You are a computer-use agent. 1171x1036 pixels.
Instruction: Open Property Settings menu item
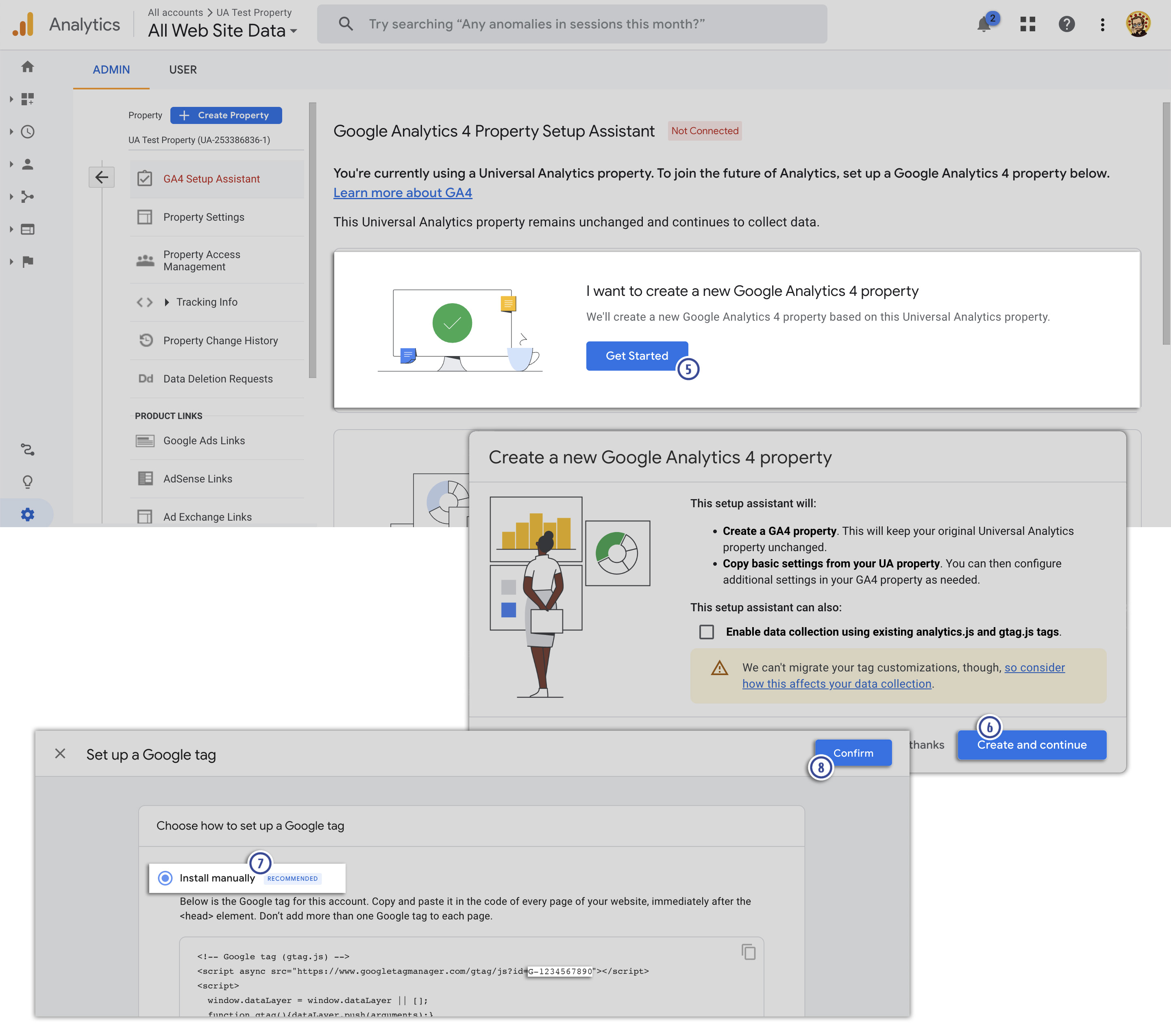(203, 217)
